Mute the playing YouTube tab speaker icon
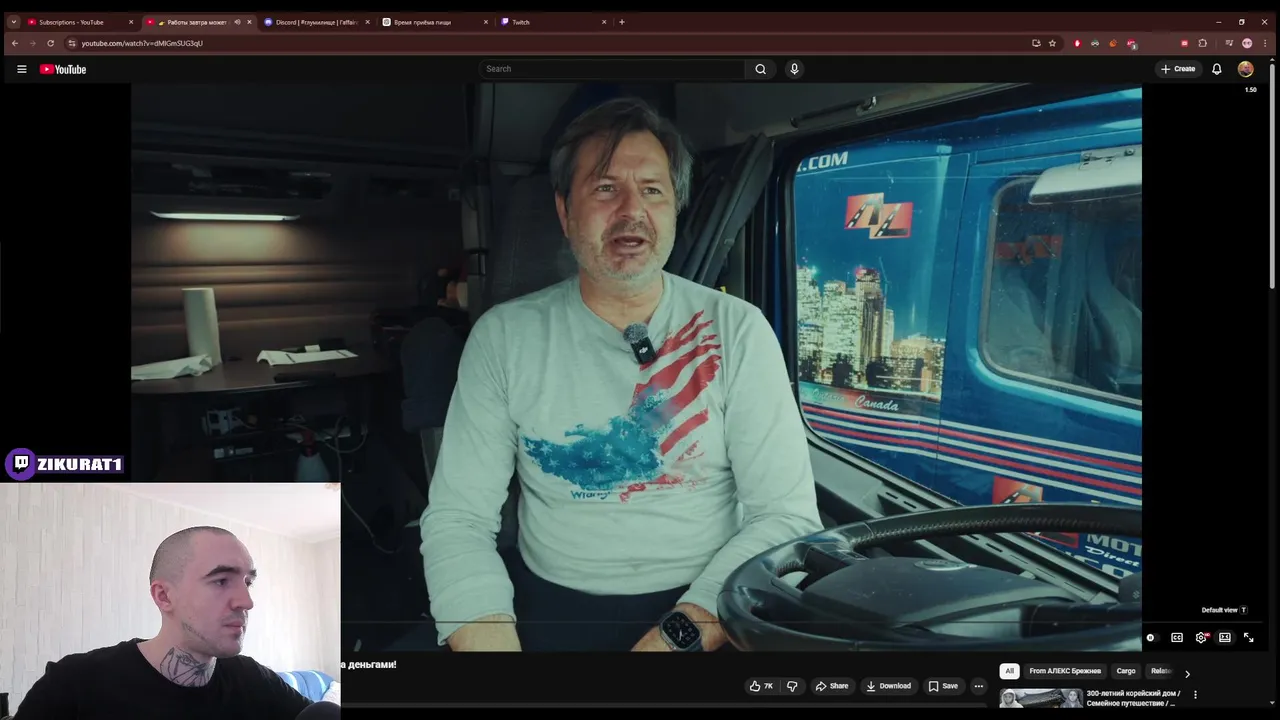 (x=237, y=22)
